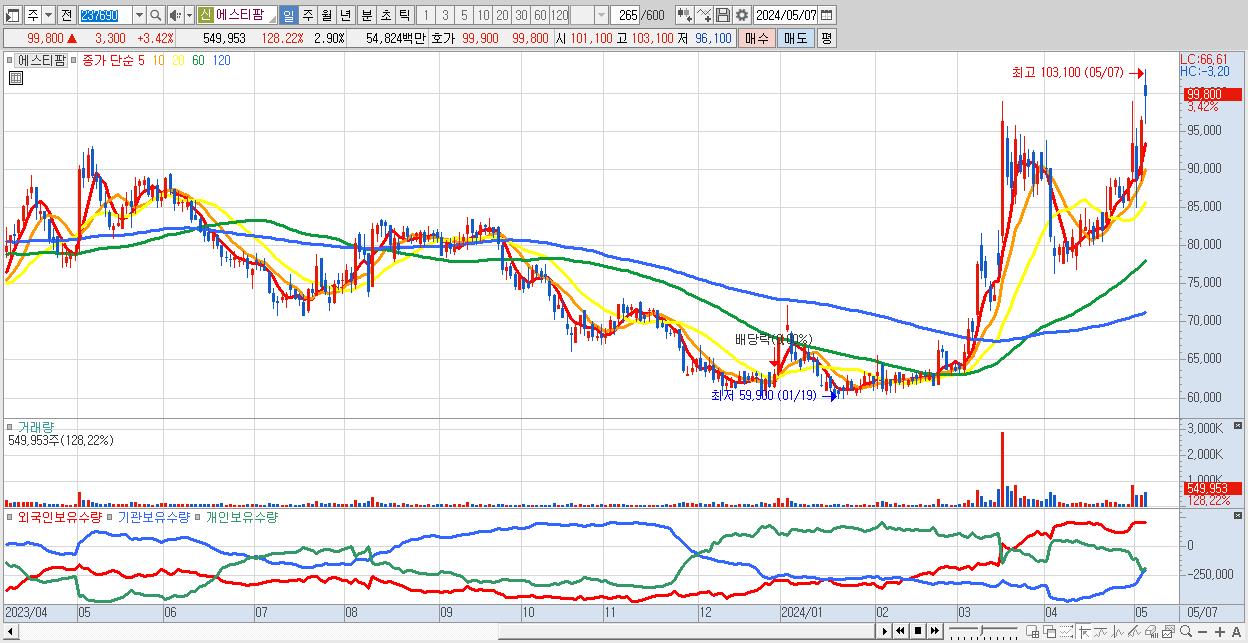Click the crosshair cursor tool icon
Image resolution: width=1248 pixels, height=643 pixels.
pyautogui.click(x=1084, y=631)
